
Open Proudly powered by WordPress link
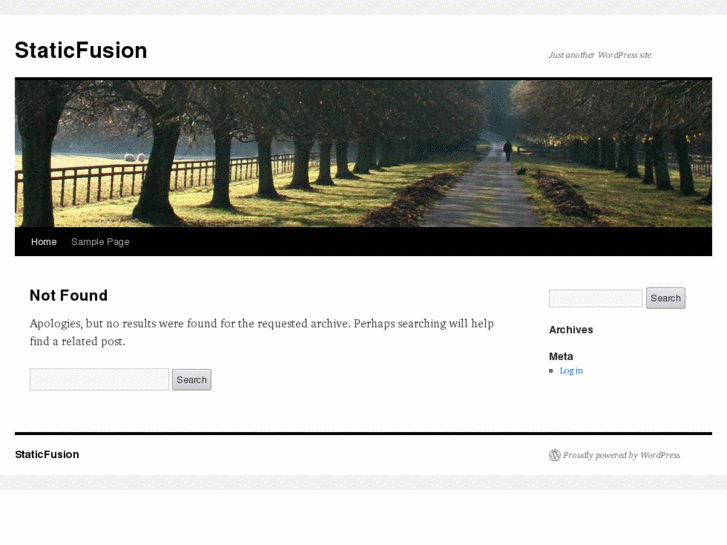pyautogui.click(x=621, y=455)
